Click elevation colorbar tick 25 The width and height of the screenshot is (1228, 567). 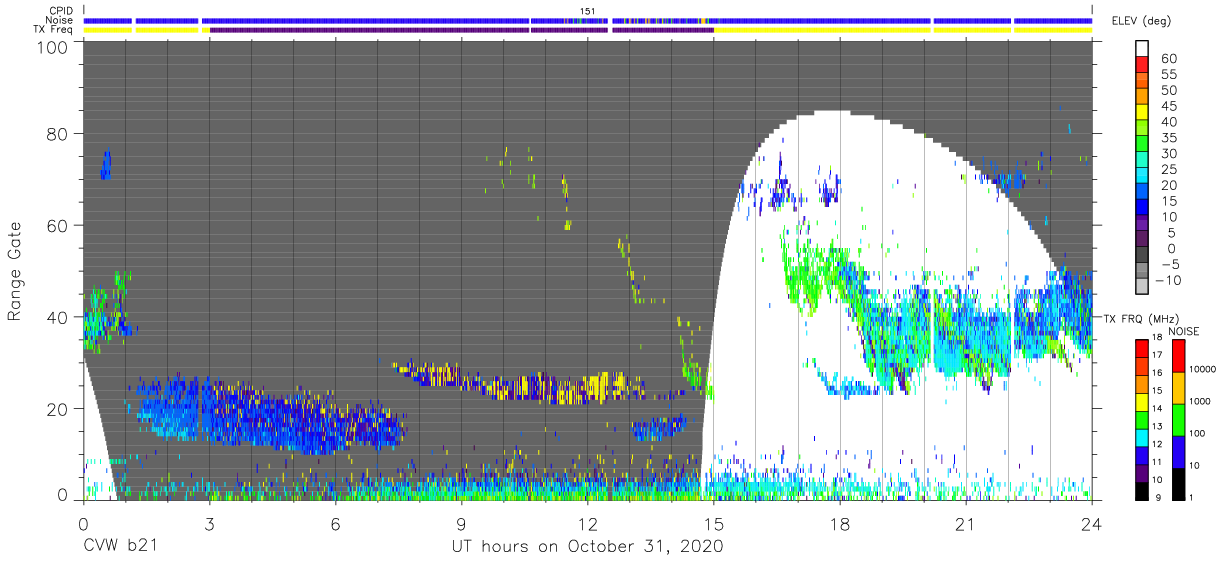tap(1169, 169)
